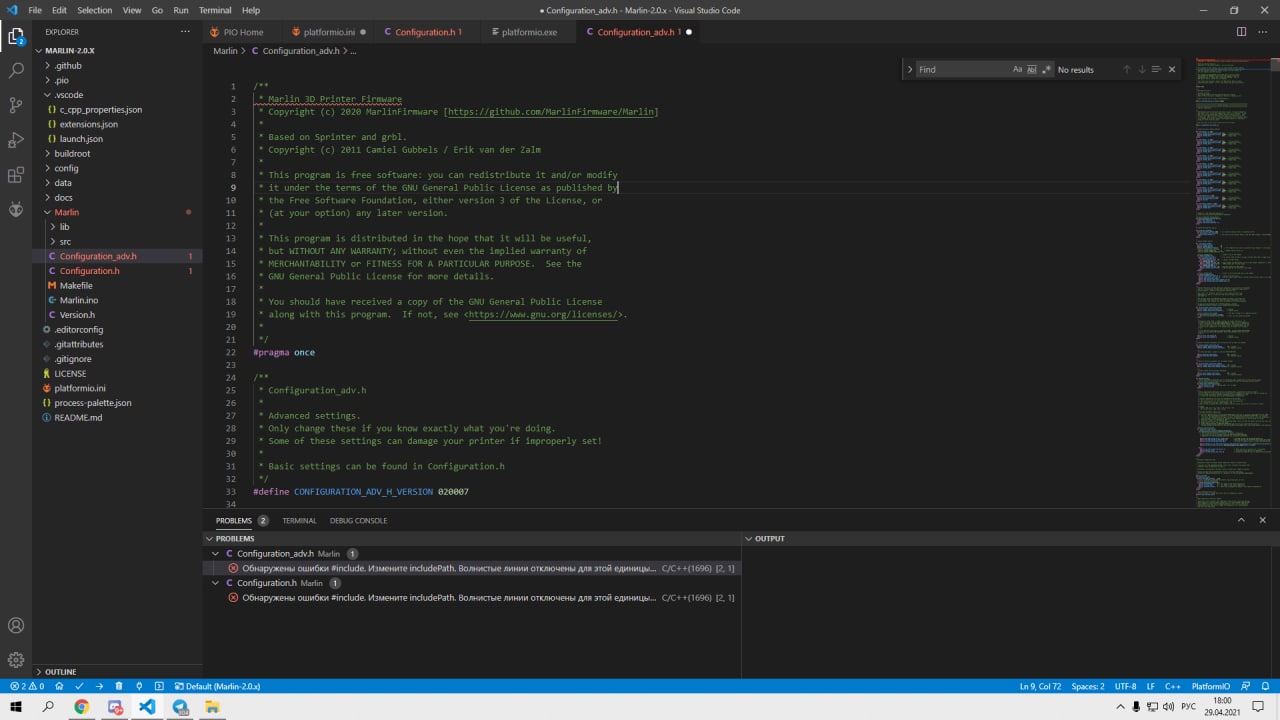The image size is (1280, 720).
Task: Collapse Configuration_adv.h group in Problems
Action: coord(215,553)
